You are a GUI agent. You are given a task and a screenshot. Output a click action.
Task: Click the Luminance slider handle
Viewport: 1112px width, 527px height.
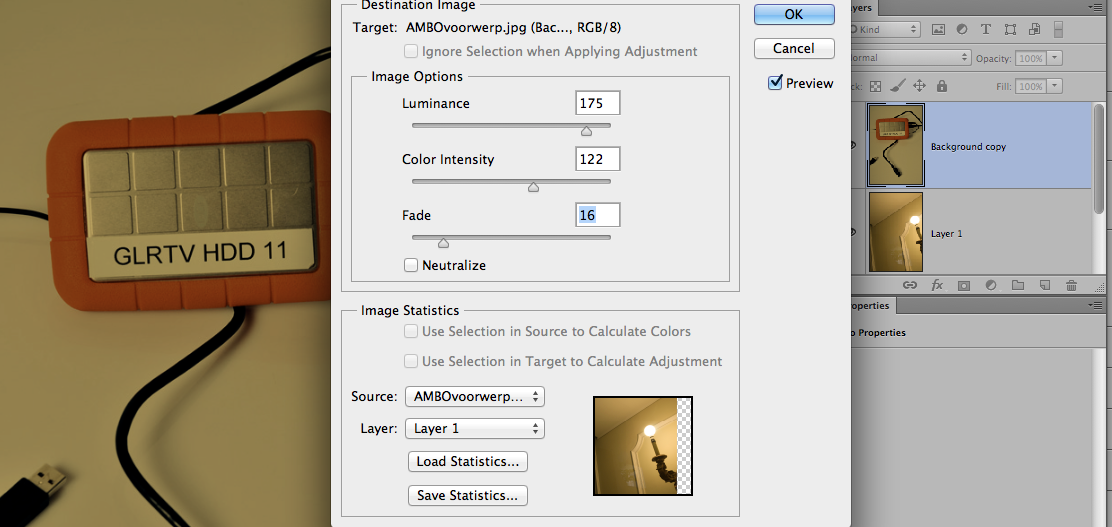586,131
